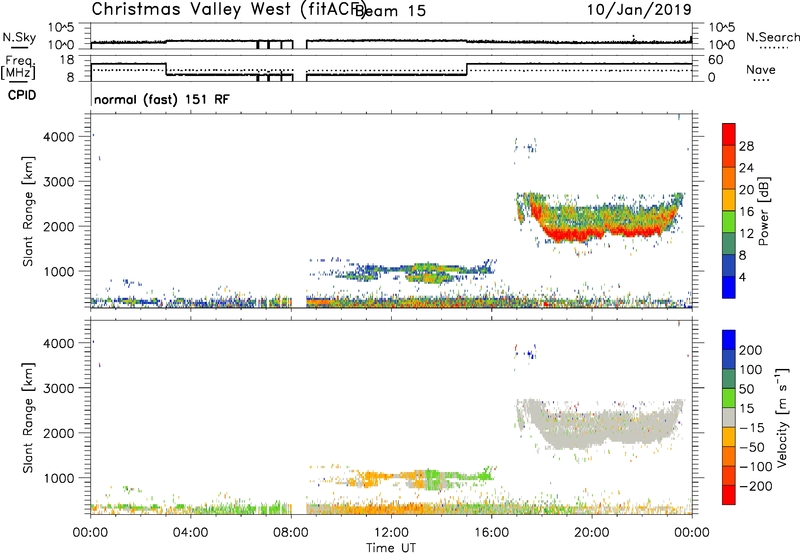Viewport: 800px width, 554px height.
Task: Click the frequency trace in the Freq. panel
Action: (391, 70)
